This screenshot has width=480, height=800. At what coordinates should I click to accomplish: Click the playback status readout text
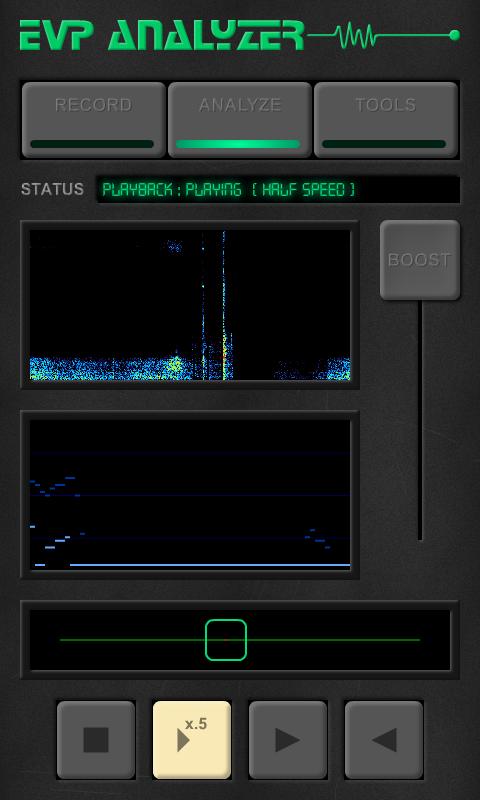click(x=229, y=190)
